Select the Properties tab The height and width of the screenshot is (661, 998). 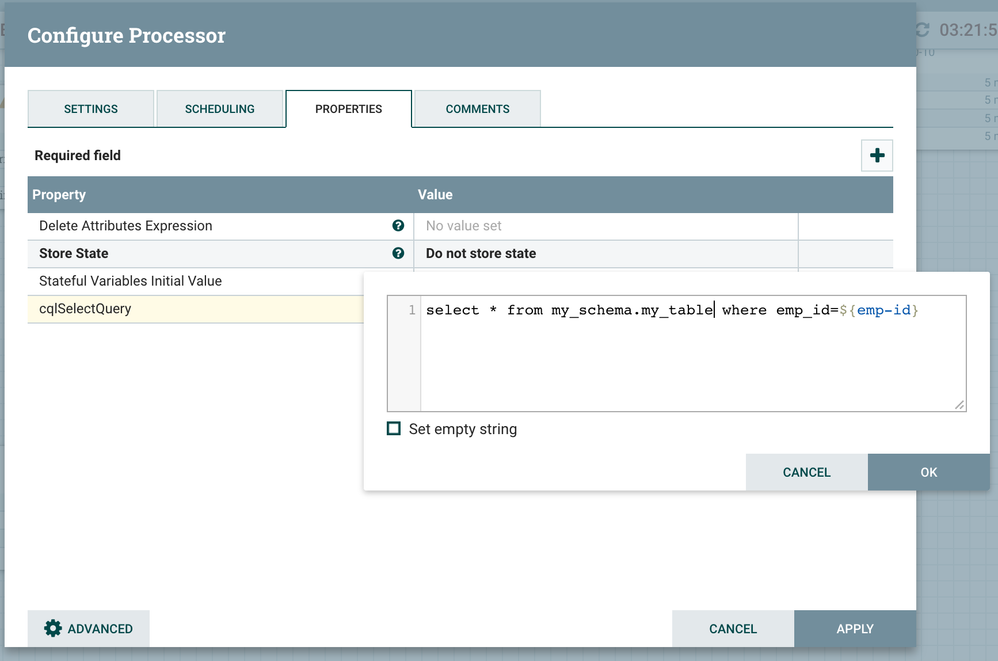click(349, 109)
